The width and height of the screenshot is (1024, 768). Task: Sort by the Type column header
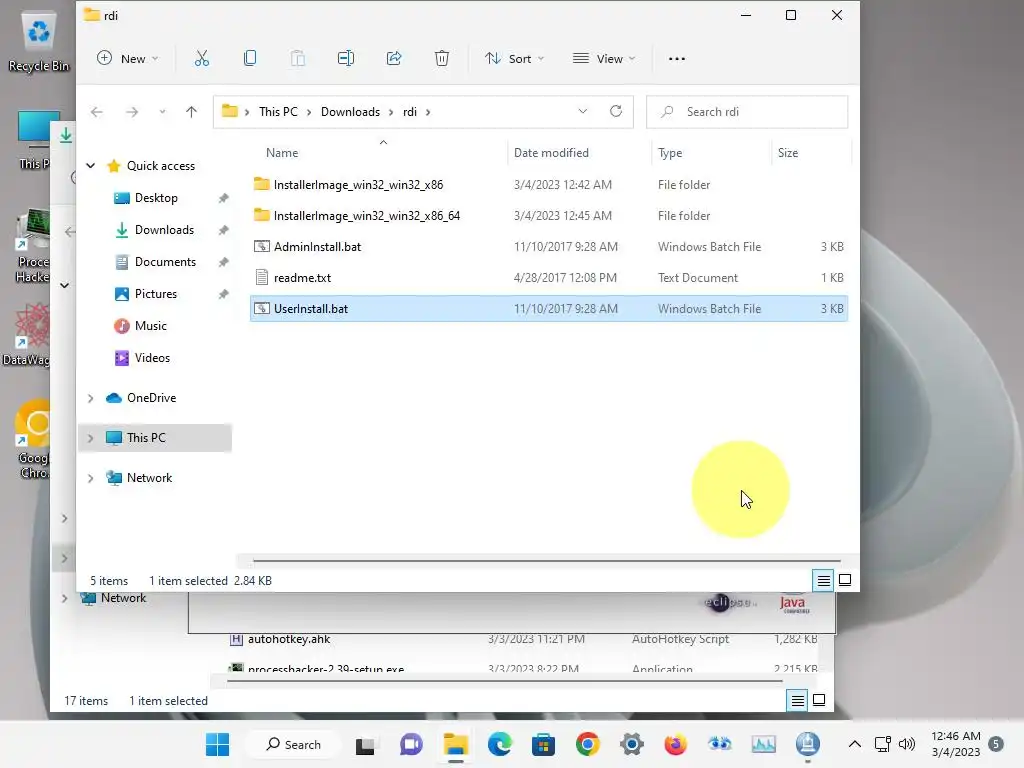tap(670, 153)
